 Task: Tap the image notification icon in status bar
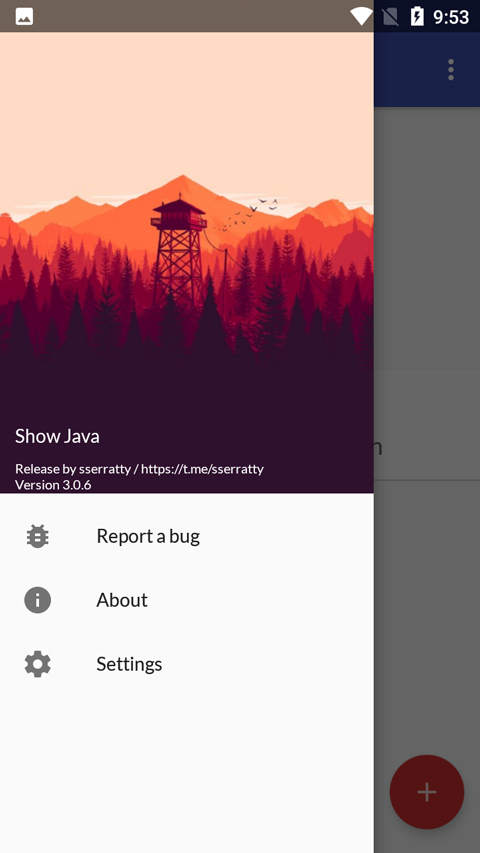24,16
